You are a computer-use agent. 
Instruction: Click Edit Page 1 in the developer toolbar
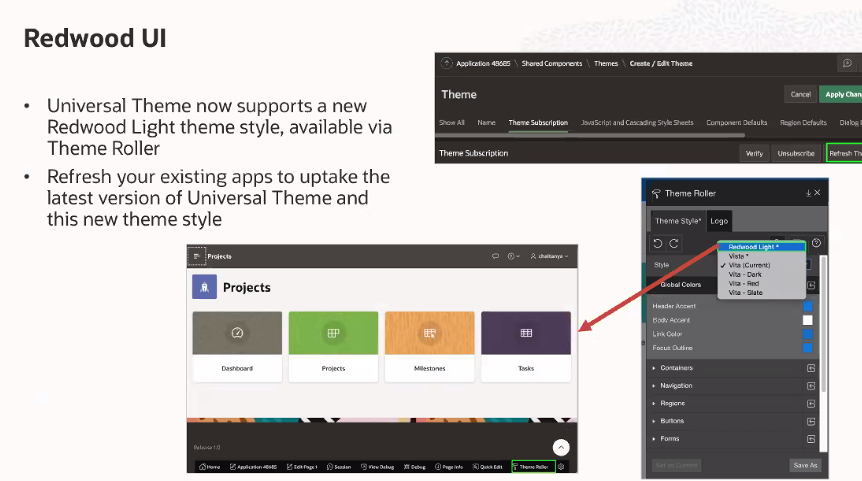[x=302, y=467]
